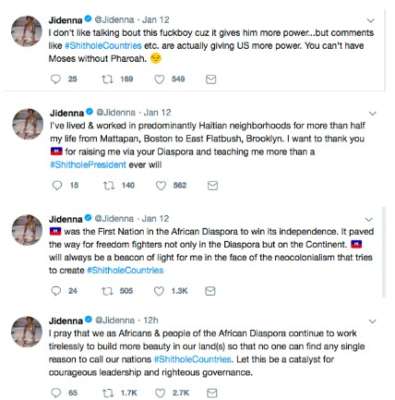Open the Jan 12 timestamp on the First Nation tweet

[x=155, y=219]
